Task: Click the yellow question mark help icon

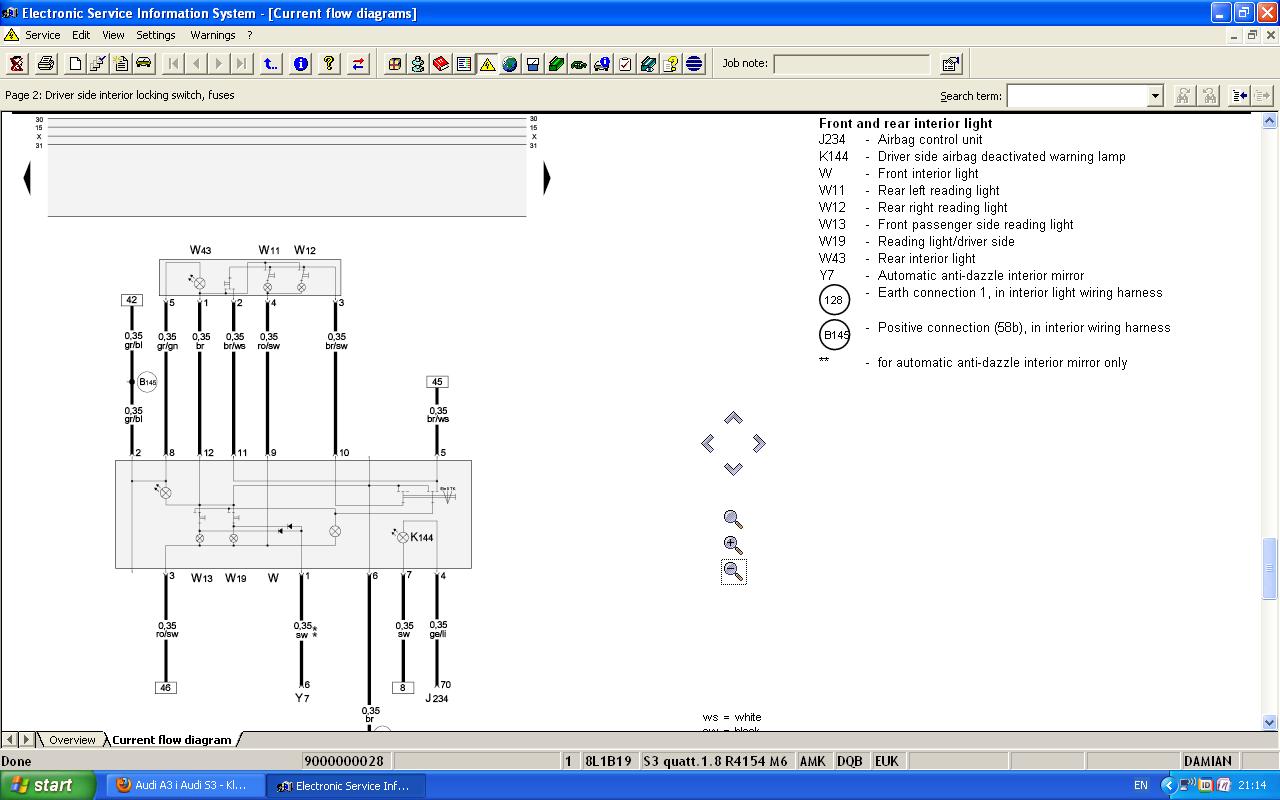Action: coord(329,64)
